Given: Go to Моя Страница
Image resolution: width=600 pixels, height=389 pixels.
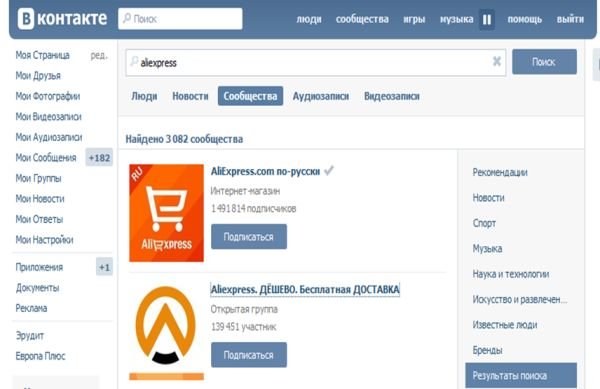Looking at the screenshot, I should tap(42, 55).
